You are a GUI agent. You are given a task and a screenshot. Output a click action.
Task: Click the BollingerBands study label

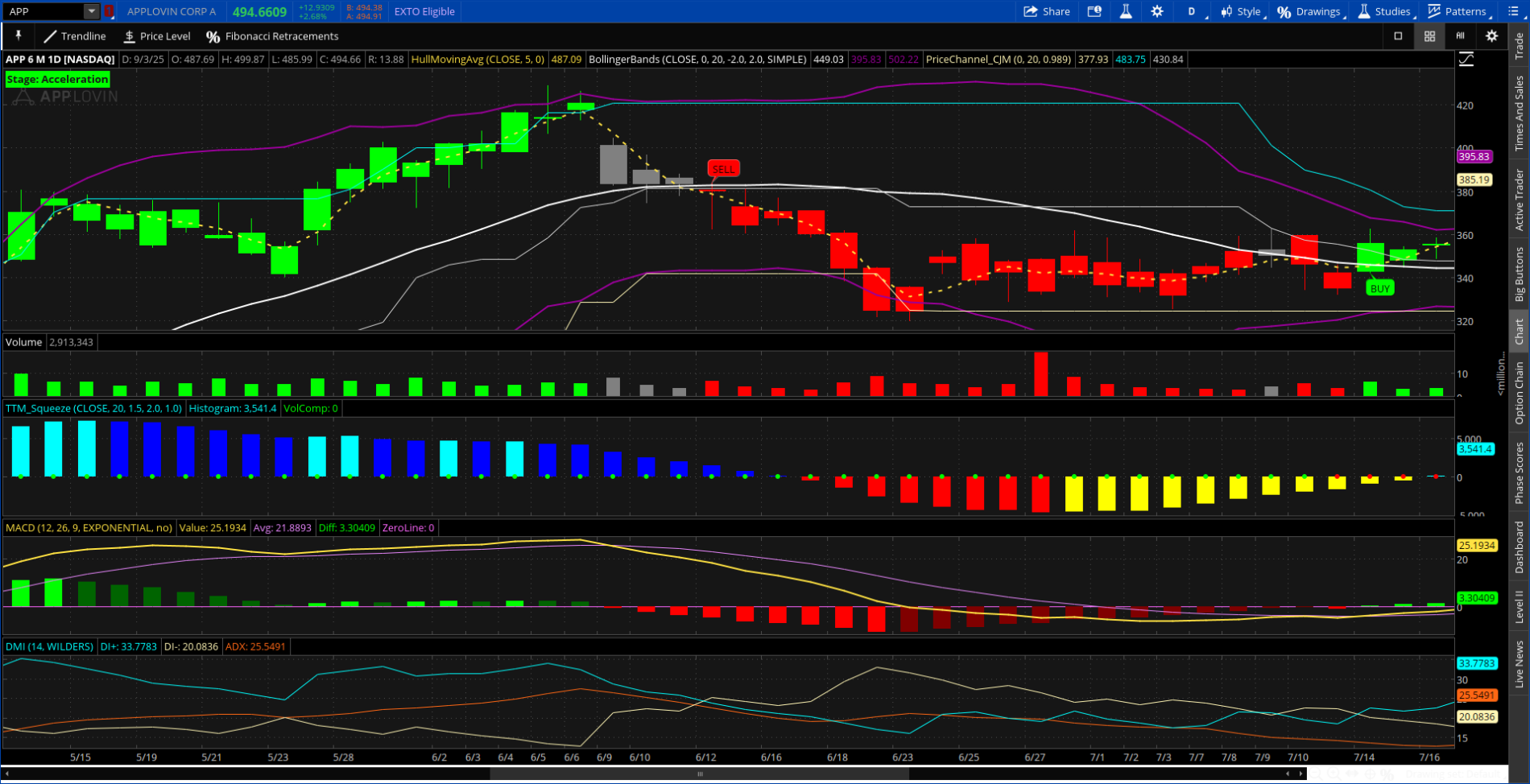(x=697, y=60)
